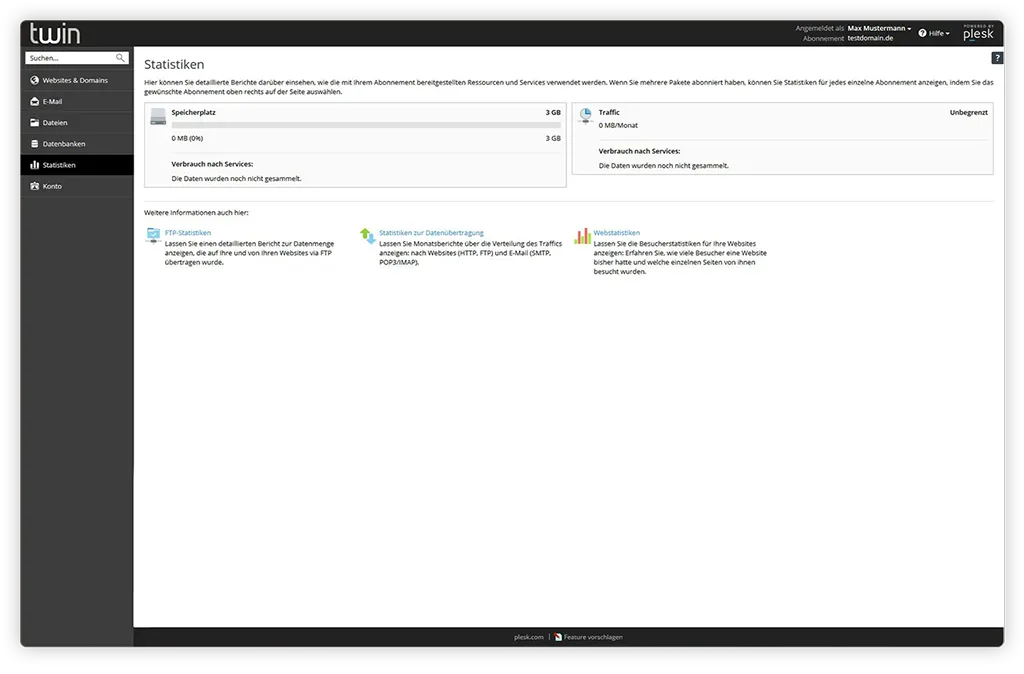This screenshot has height=674, width=1024.
Task: Follow the Feature vorschlagen footer link
Action: [592, 637]
